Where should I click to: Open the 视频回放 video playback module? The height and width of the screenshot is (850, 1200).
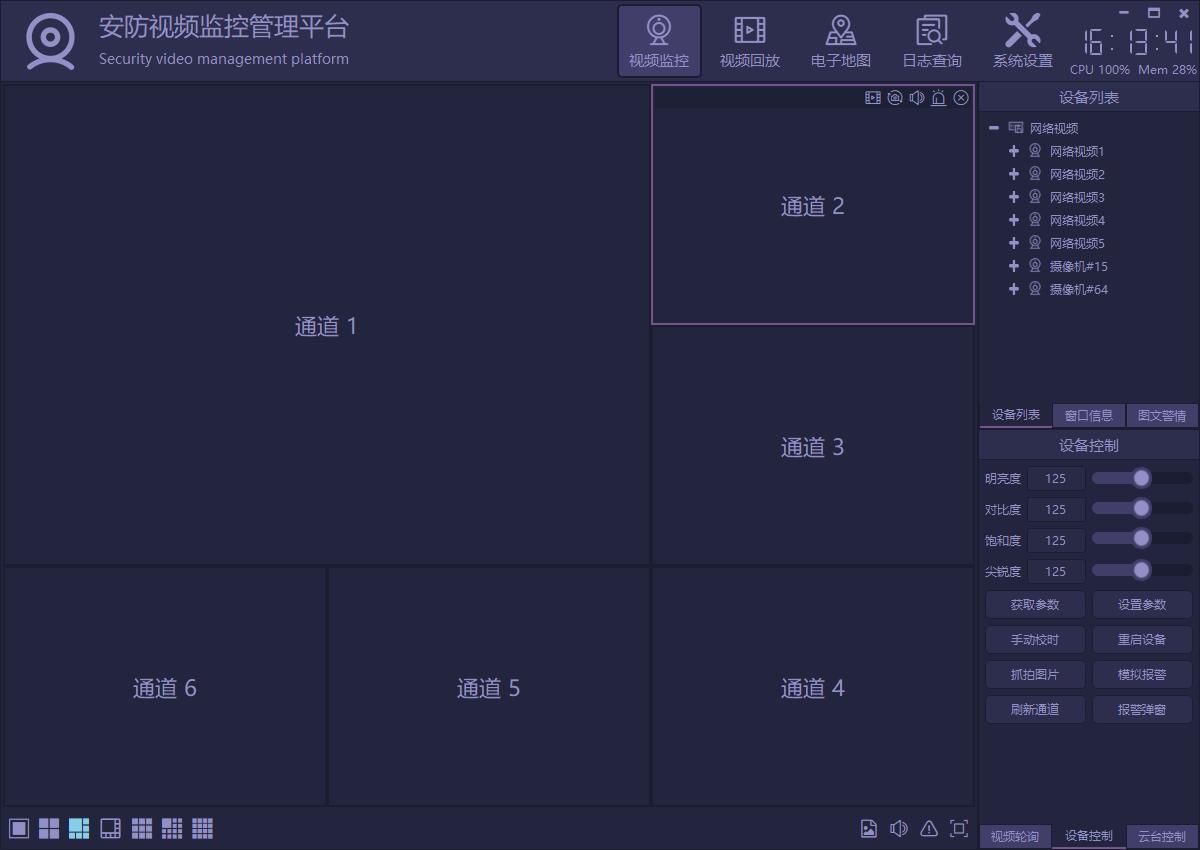(749, 41)
